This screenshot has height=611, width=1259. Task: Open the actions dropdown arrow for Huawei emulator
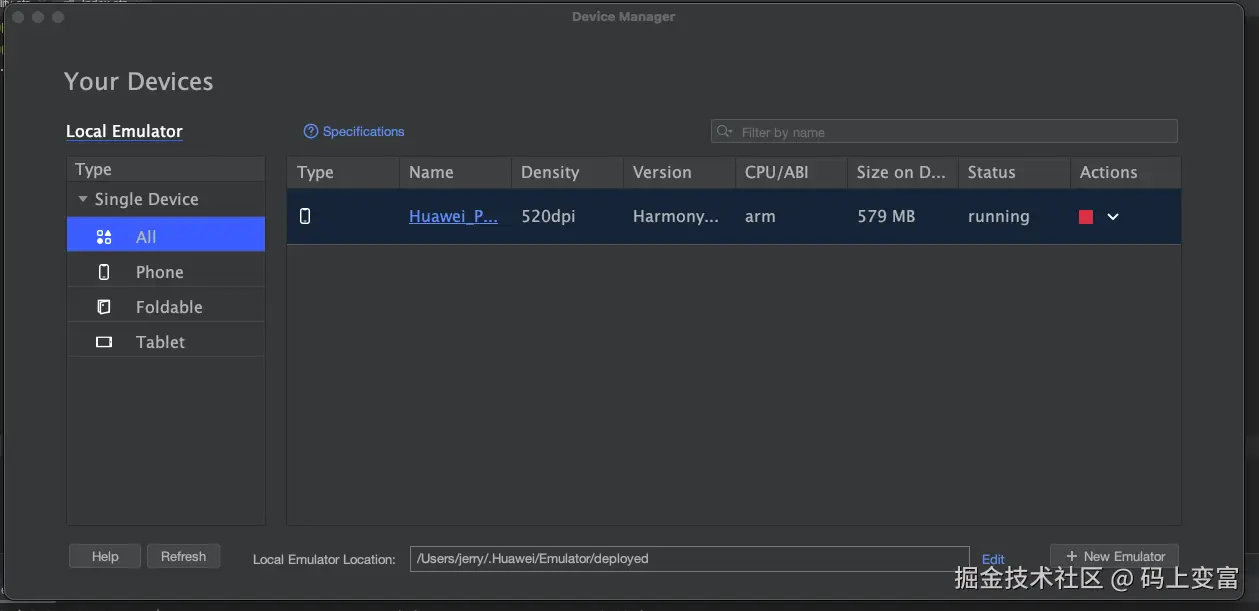(x=1113, y=217)
